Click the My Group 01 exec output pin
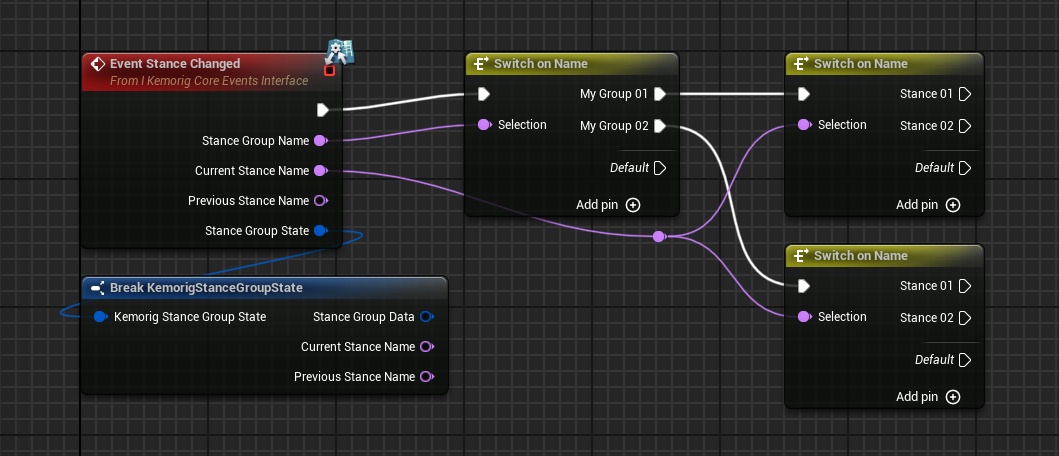1059x456 pixels. click(x=660, y=95)
